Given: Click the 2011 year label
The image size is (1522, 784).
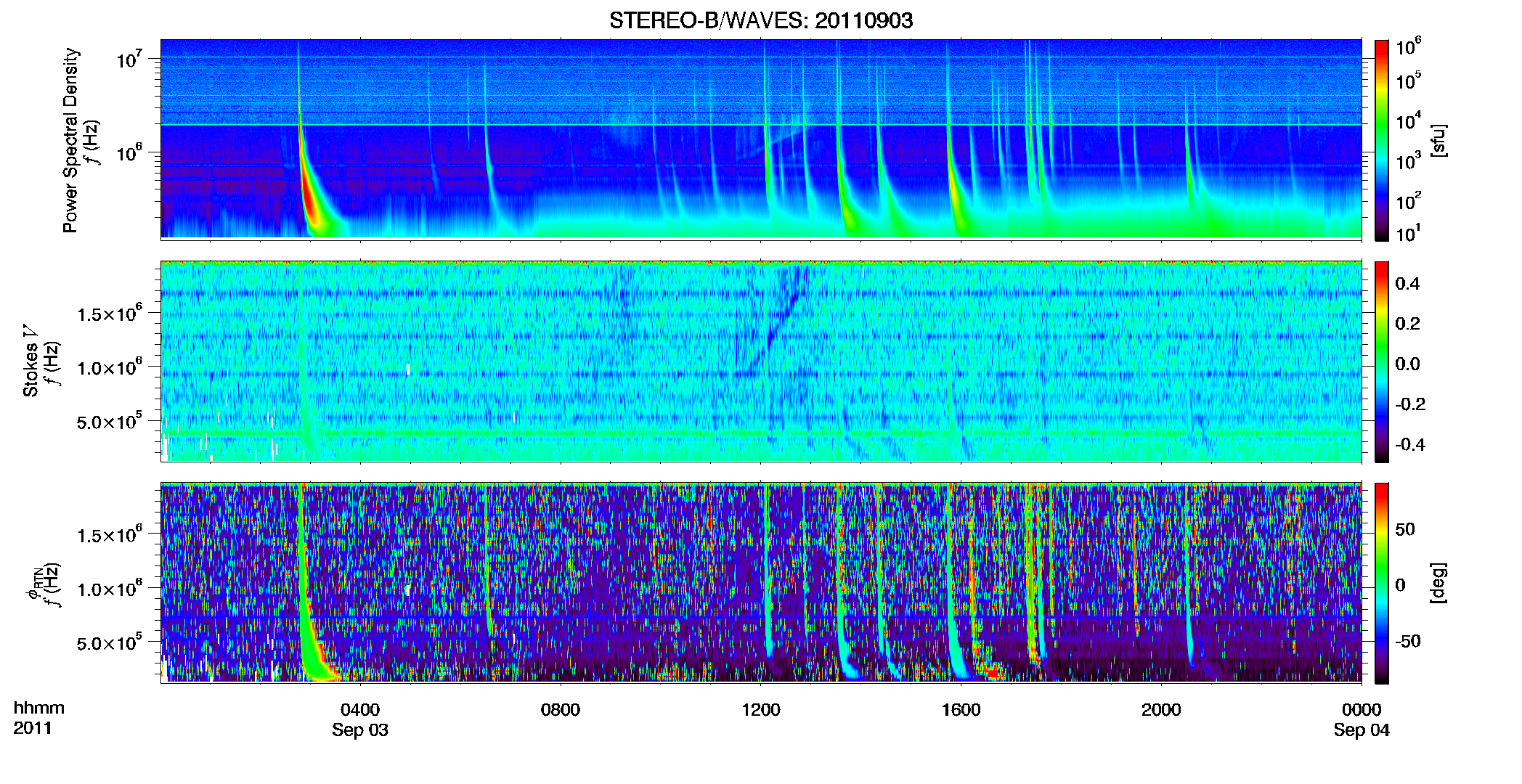Looking at the screenshot, I should pos(33,728).
